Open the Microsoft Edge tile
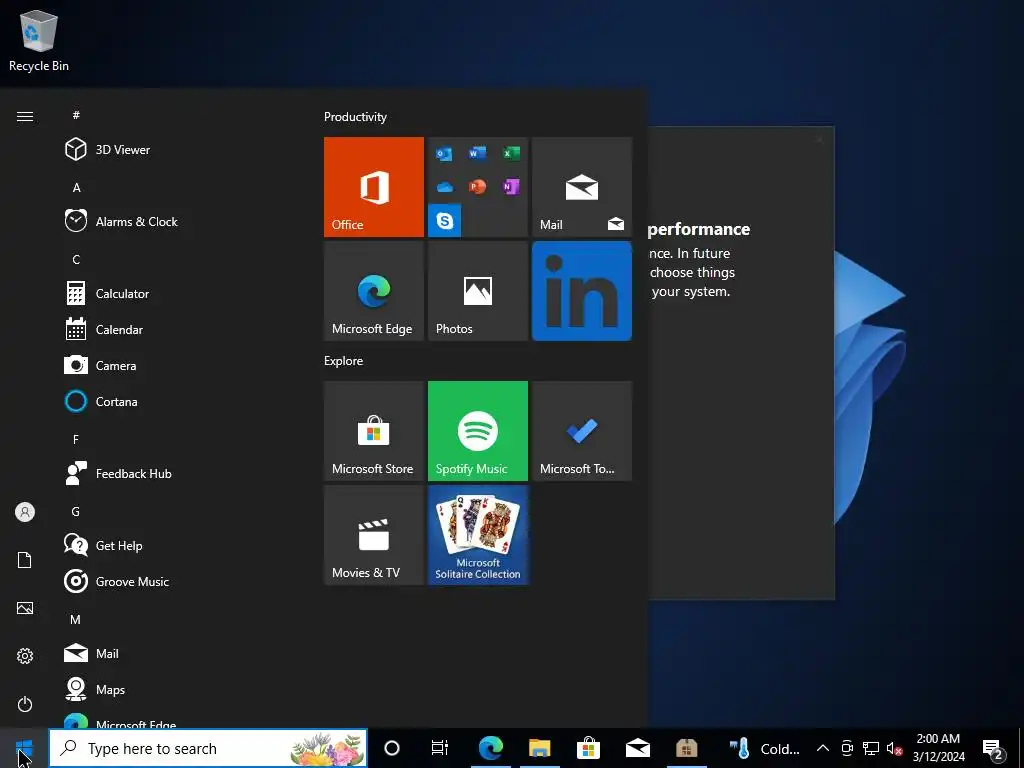The image size is (1024, 768). click(x=374, y=291)
